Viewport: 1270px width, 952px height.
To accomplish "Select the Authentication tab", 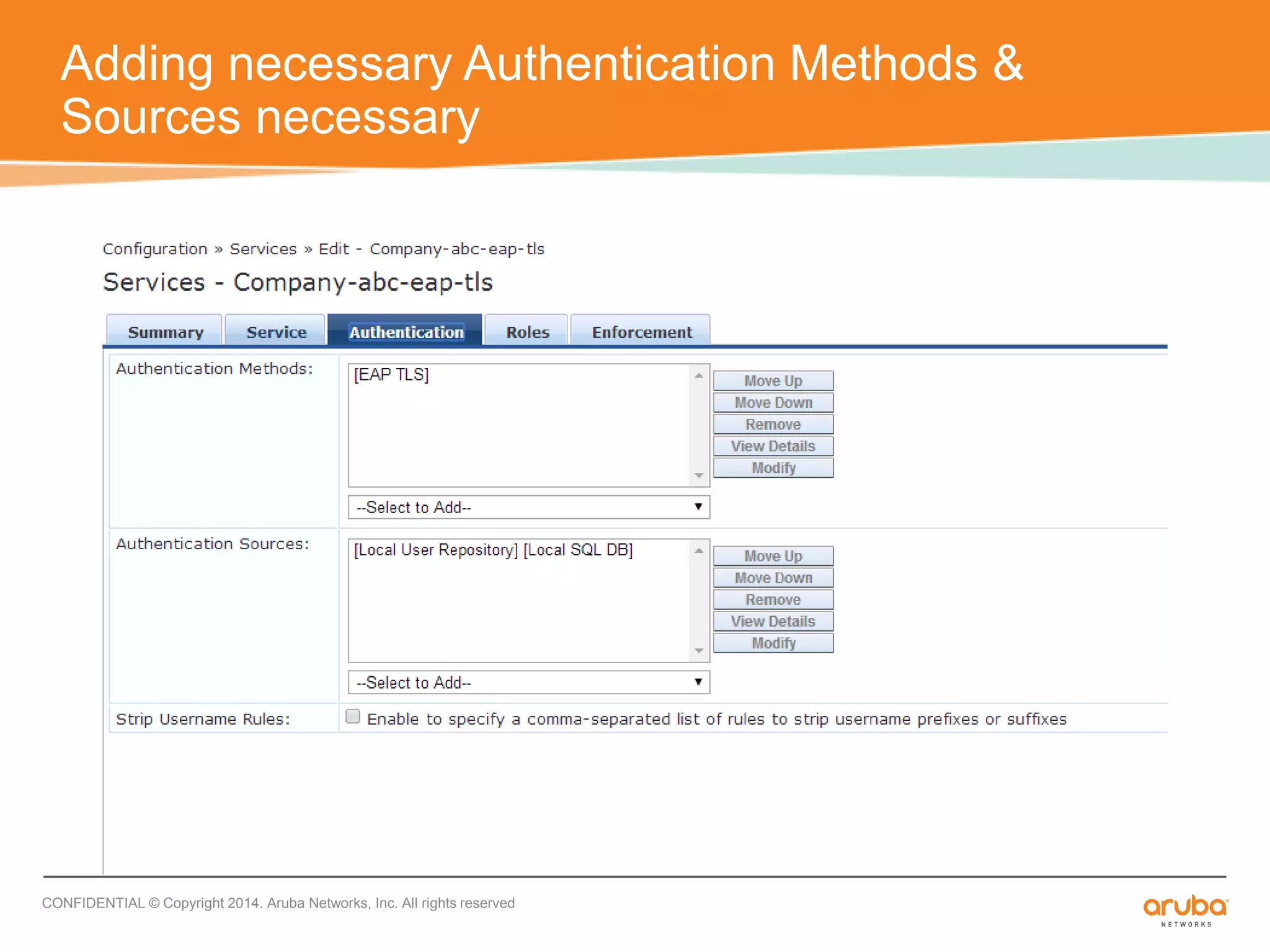I will (406, 331).
